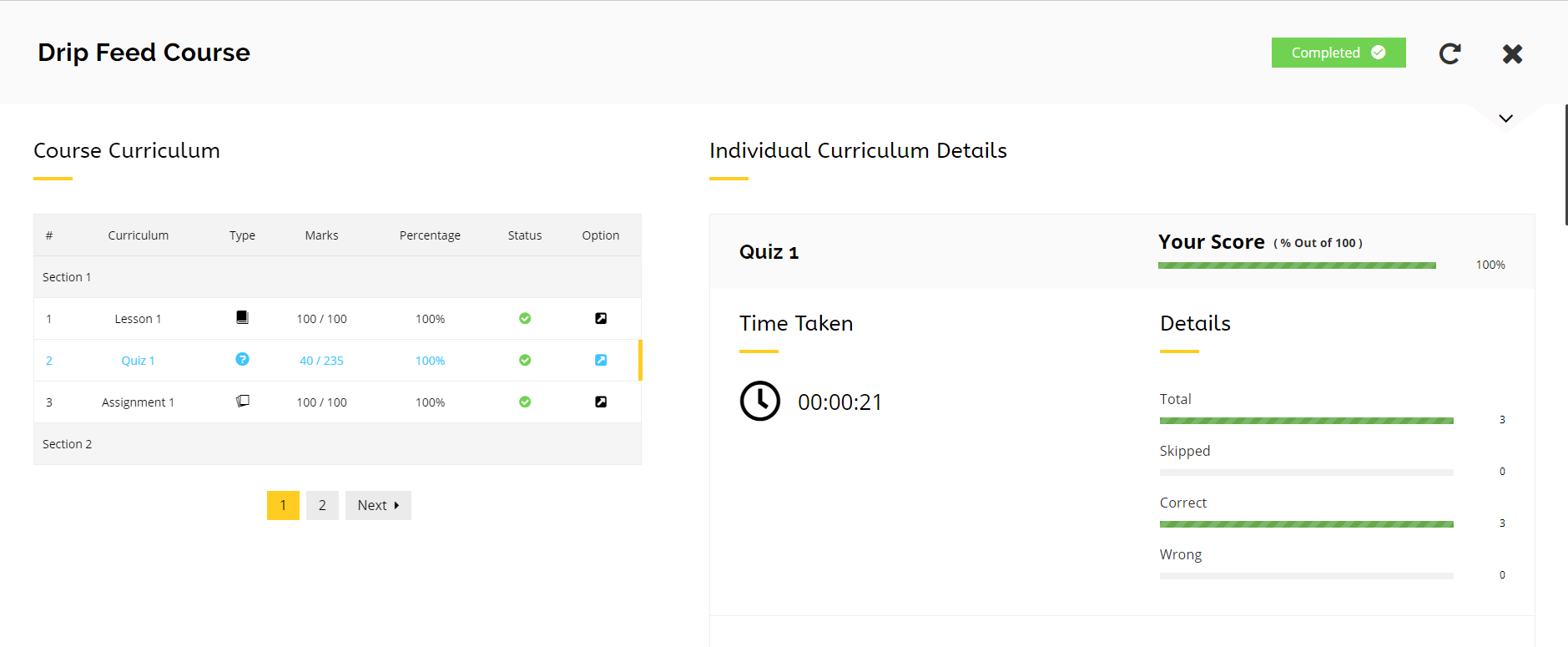Click the Assignment 1 type icon
The height and width of the screenshot is (647, 1568).
coord(243,401)
